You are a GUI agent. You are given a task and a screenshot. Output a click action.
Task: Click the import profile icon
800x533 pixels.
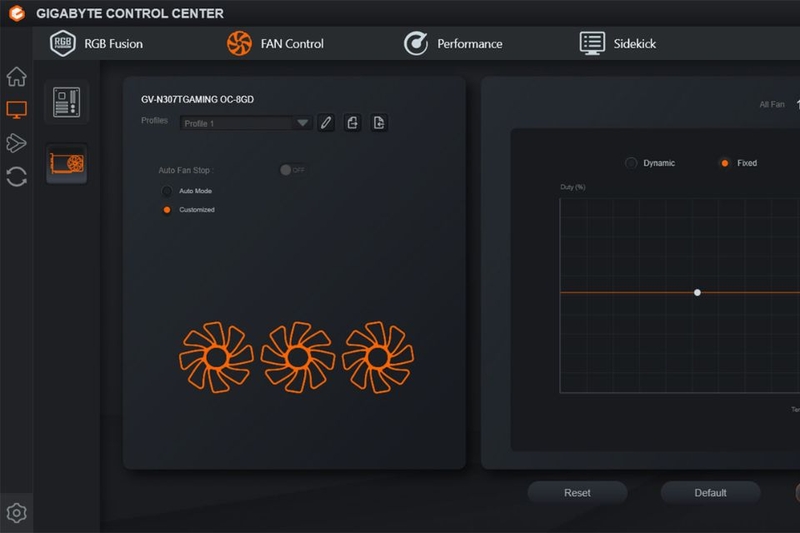point(379,123)
